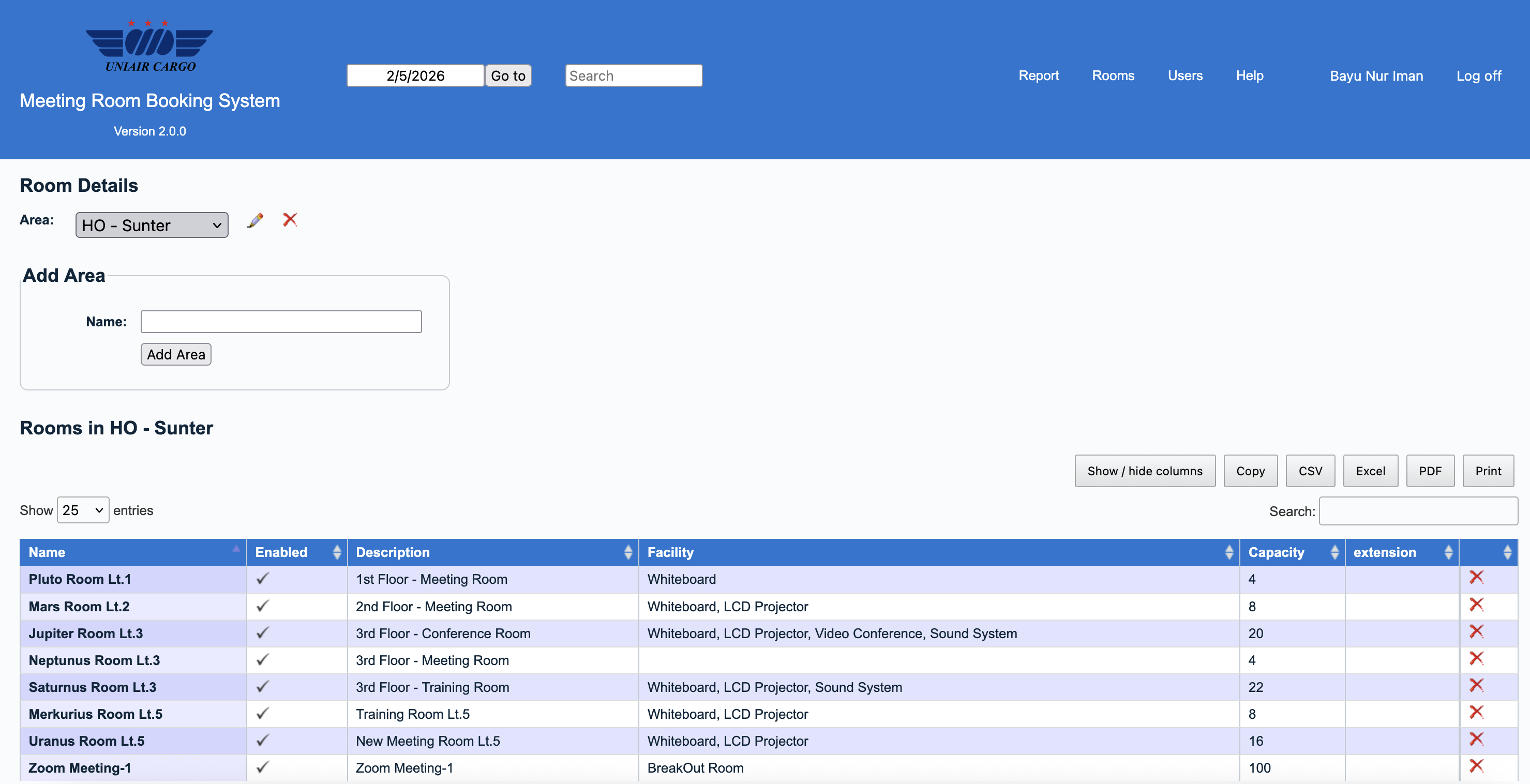
Task: Click the pencil icon to edit area
Action: tap(255, 220)
